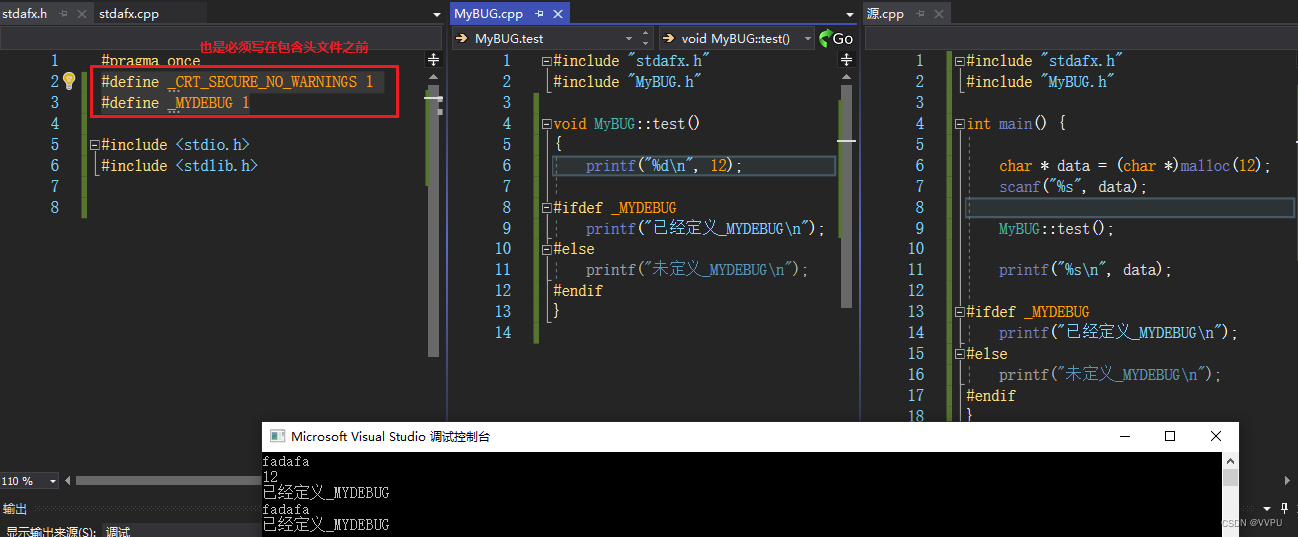Image resolution: width=1298 pixels, height=537 pixels.
Task: Collapse the #include block at 源.cpp line 1
Action: pos(959,61)
